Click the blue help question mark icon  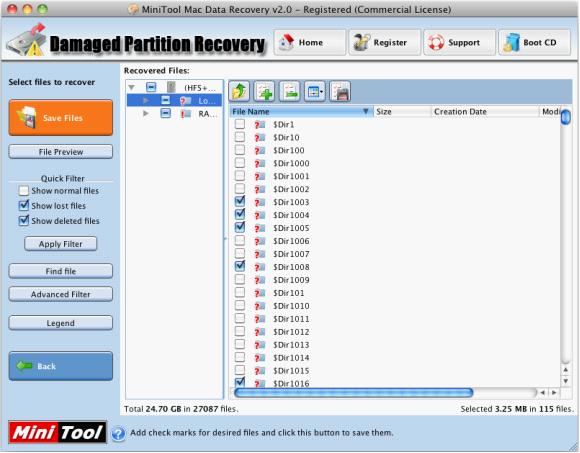coord(118,433)
